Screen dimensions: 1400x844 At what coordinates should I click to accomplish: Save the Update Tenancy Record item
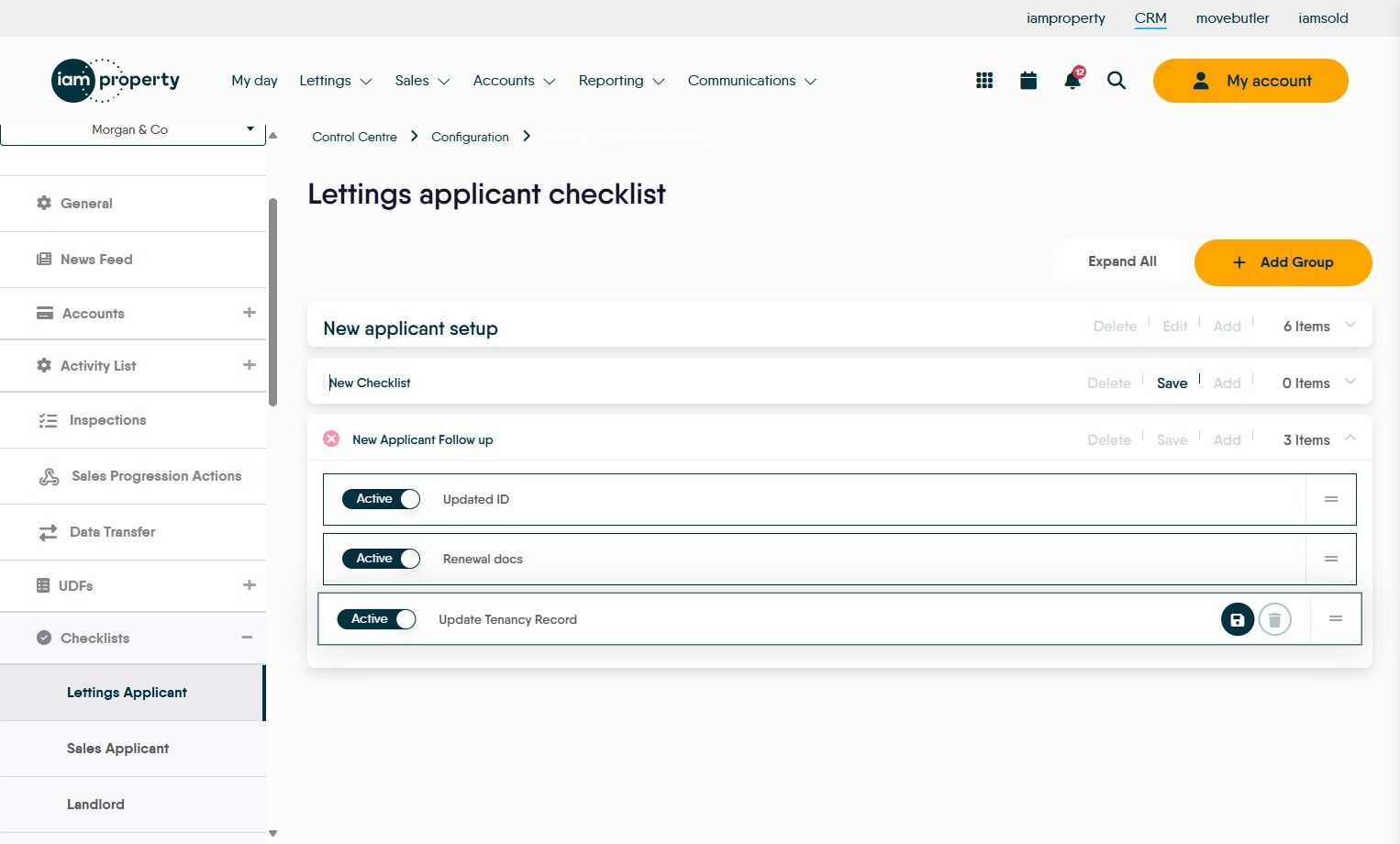pyautogui.click(x=1237, y=620)
